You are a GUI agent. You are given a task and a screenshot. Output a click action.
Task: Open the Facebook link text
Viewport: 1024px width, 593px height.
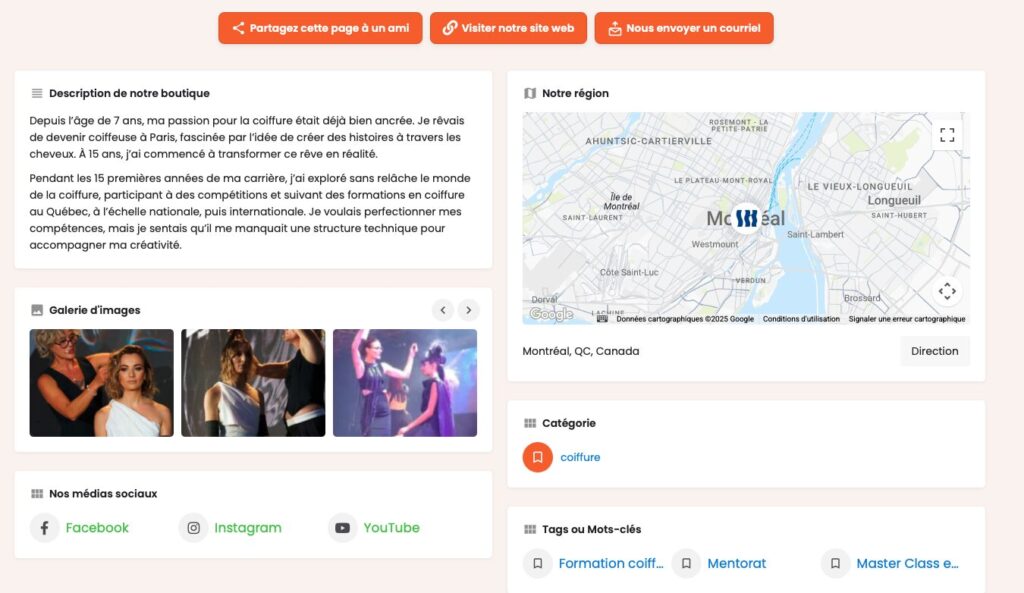(x=97, y=528)
